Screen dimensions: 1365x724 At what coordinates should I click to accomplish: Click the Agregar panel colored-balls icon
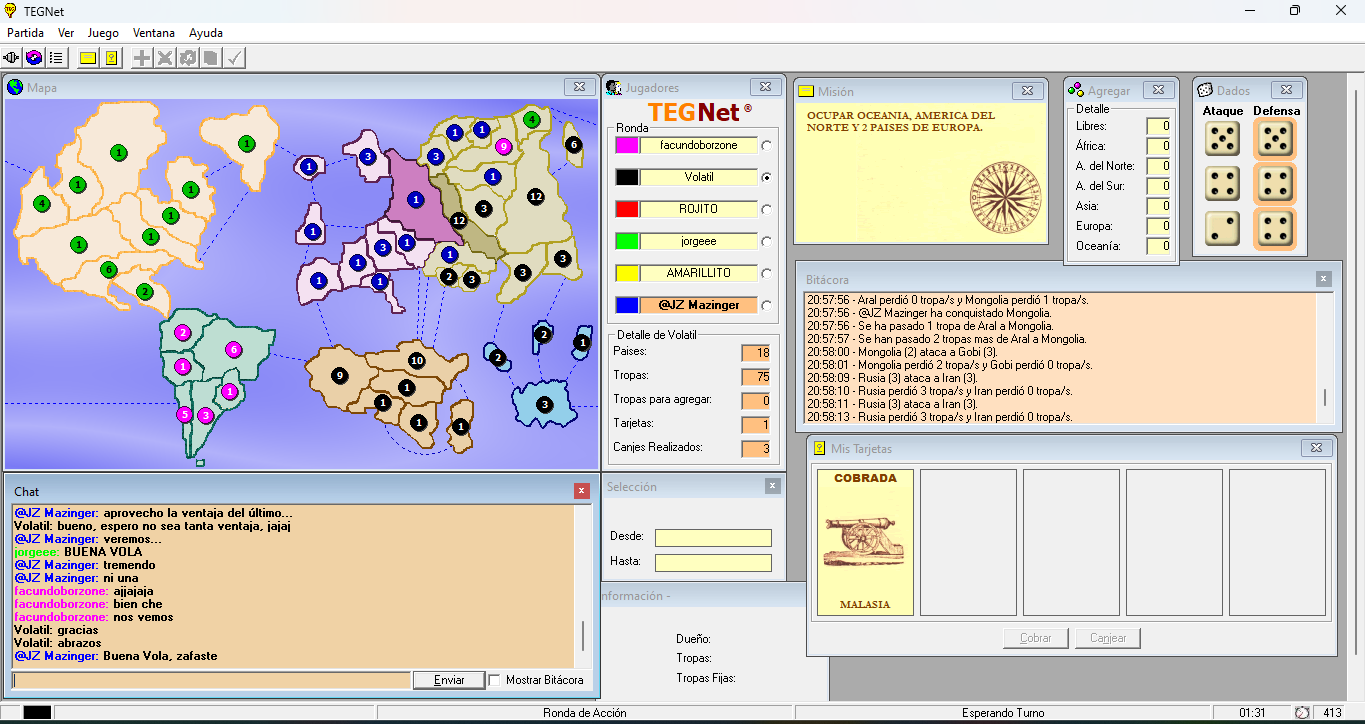click(x=1076, y=90)
